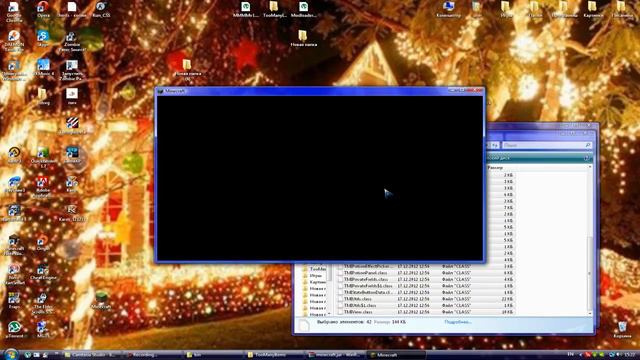The height and width of the screenshot is (360, 640).
Task: Select the TooManyI... folder on desktop
Action: pyautogui.click(x=274, y=10)
